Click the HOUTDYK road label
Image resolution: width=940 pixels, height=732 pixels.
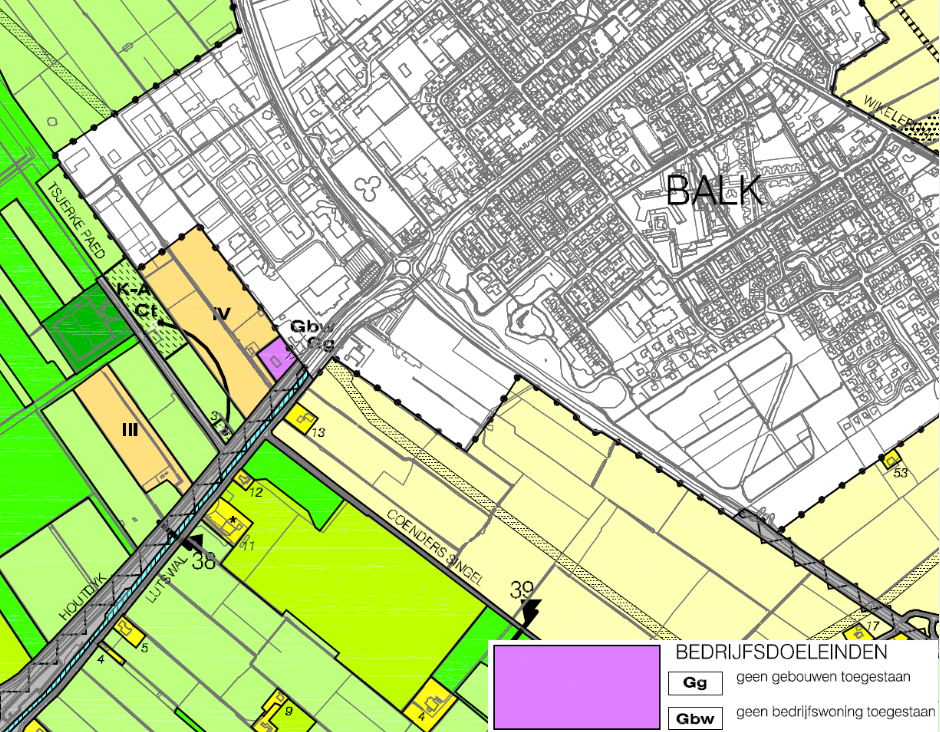click(x=83, y=597)
